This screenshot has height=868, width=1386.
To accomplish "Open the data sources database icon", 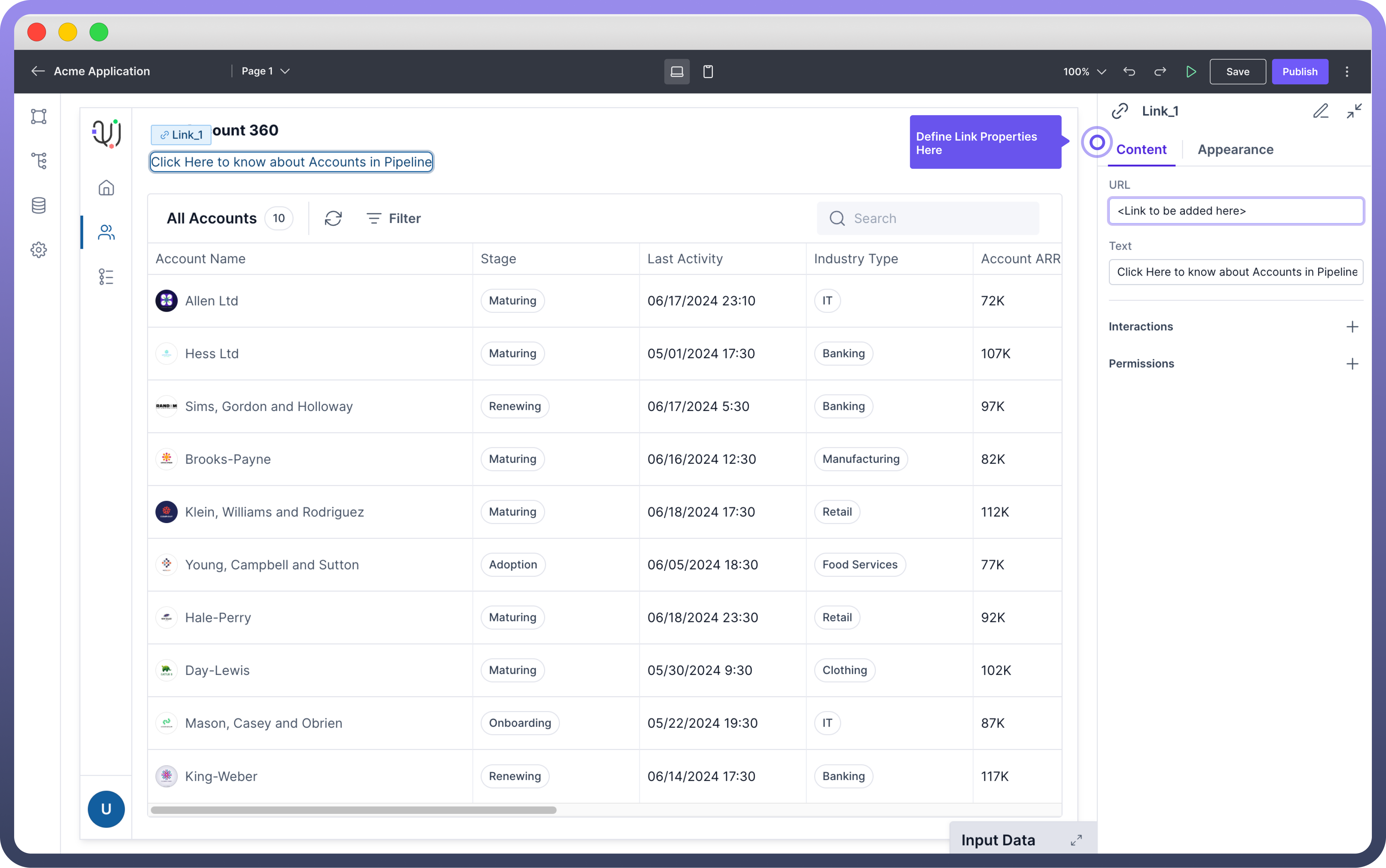I will point(39,205).
